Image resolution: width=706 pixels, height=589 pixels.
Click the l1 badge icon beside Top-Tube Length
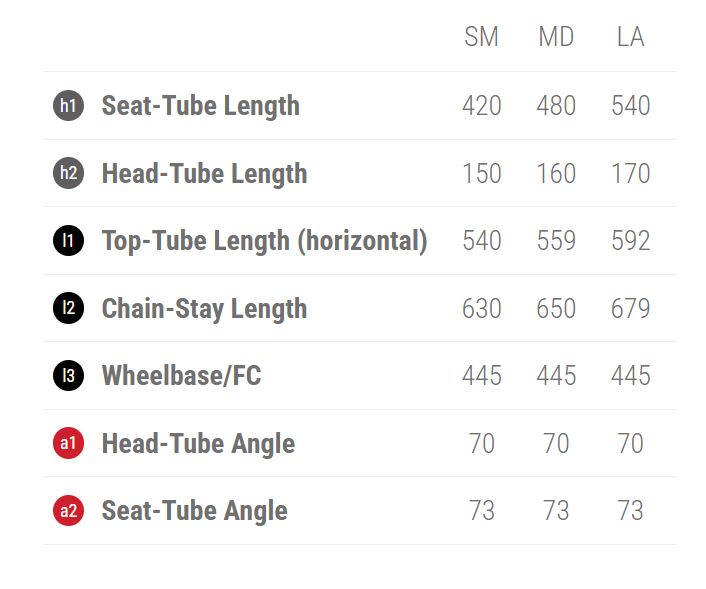68,240
